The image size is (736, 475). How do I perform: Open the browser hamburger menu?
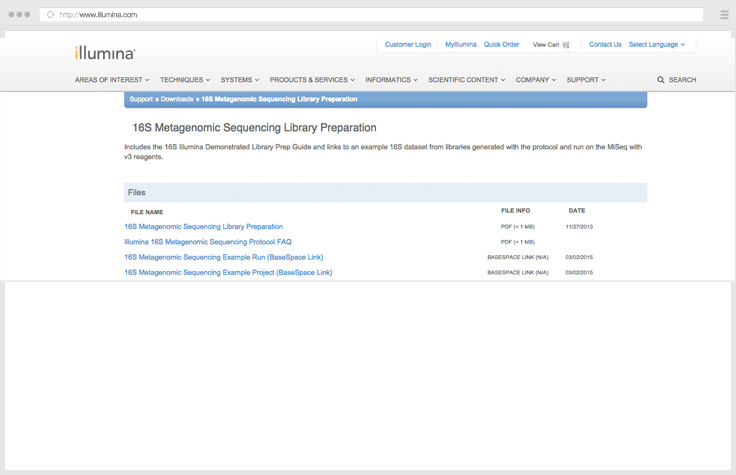coord(724,15)
